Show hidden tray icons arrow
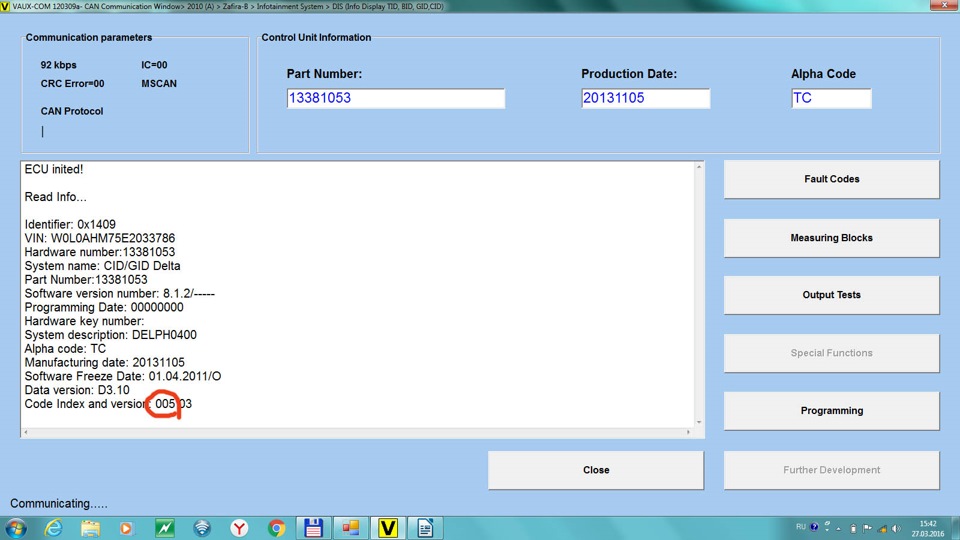Screen dimensions: 960x540 [x=839, y=528]
